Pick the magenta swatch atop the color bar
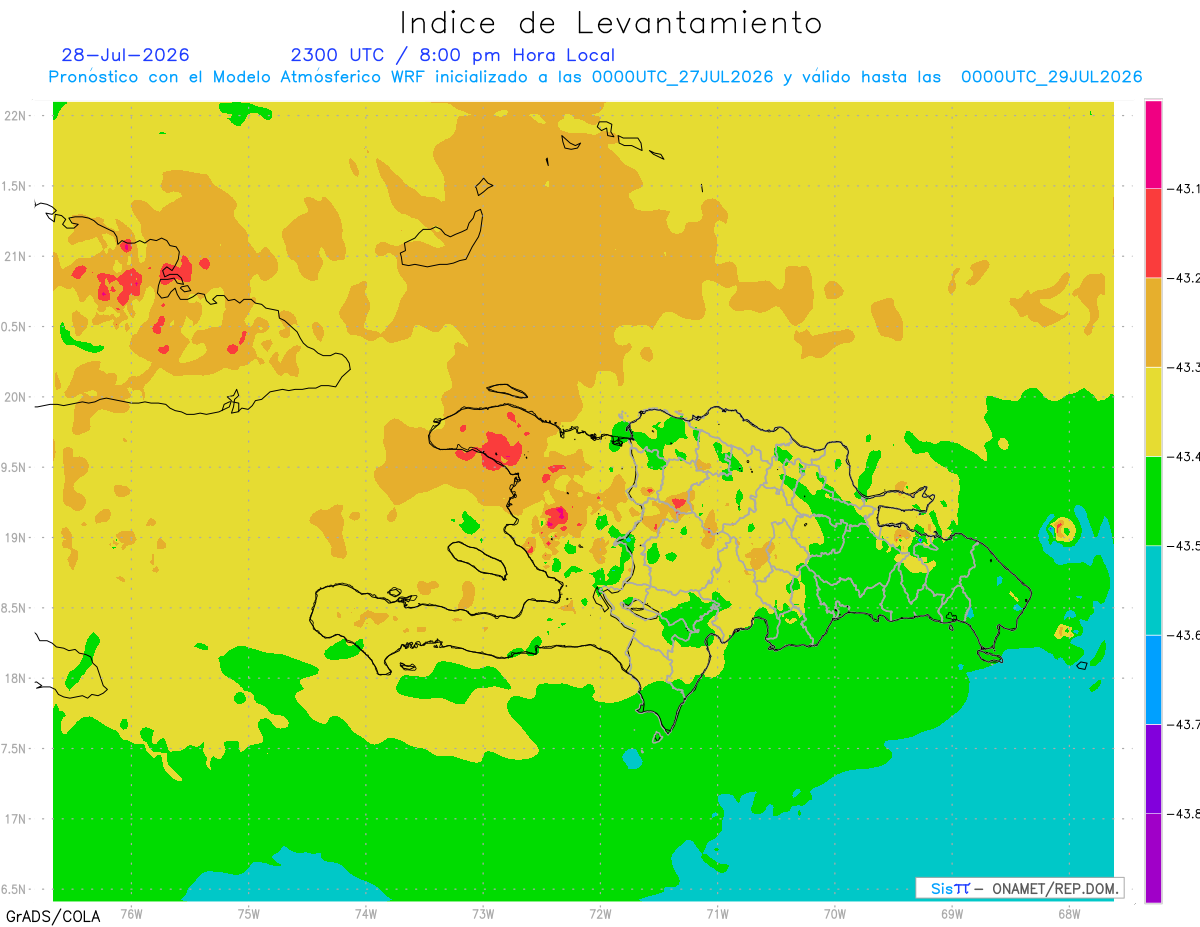 pos(1153,144)
